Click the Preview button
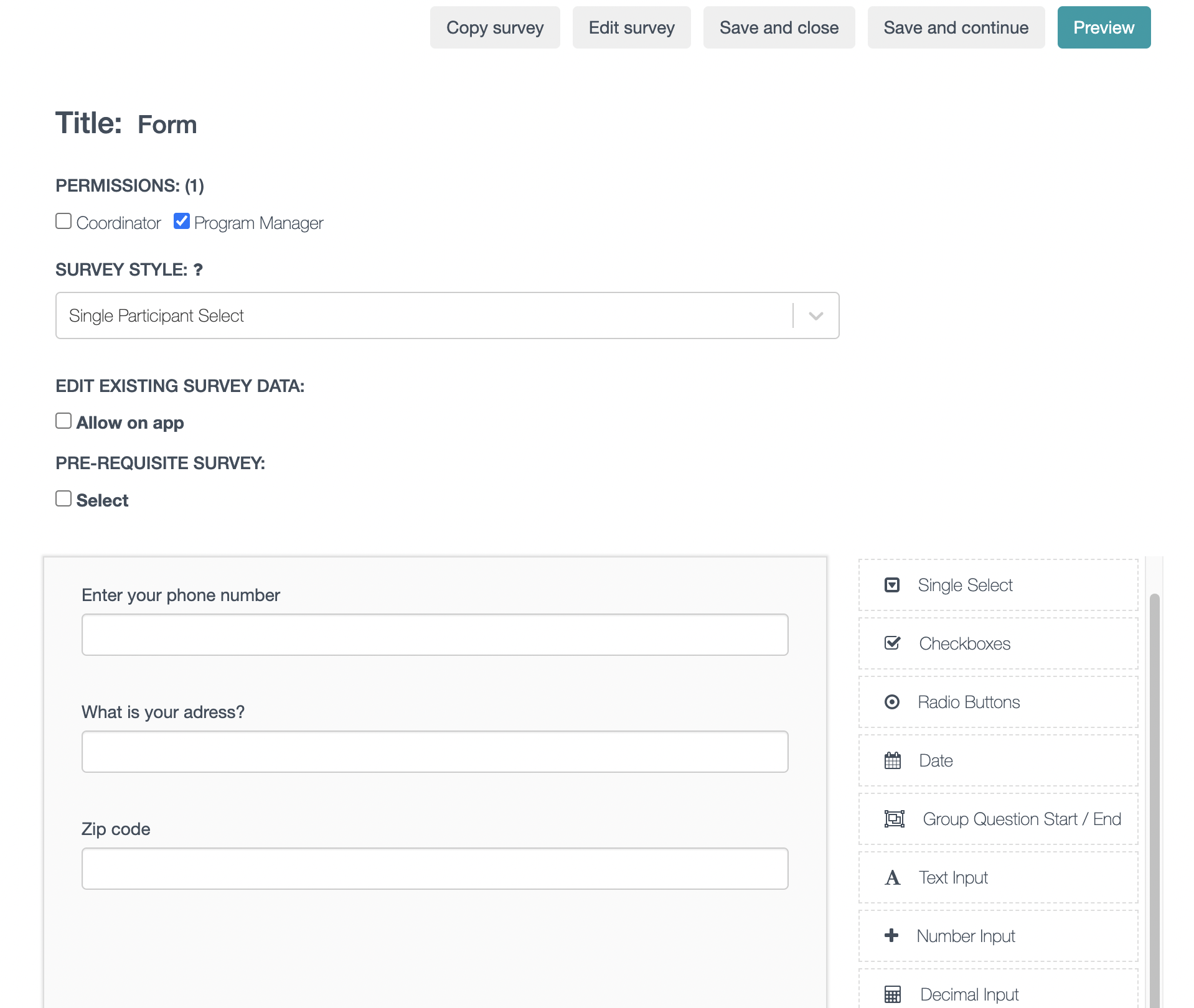The width and height of the screenshot is (1194, 1008). pos(1103,27)
